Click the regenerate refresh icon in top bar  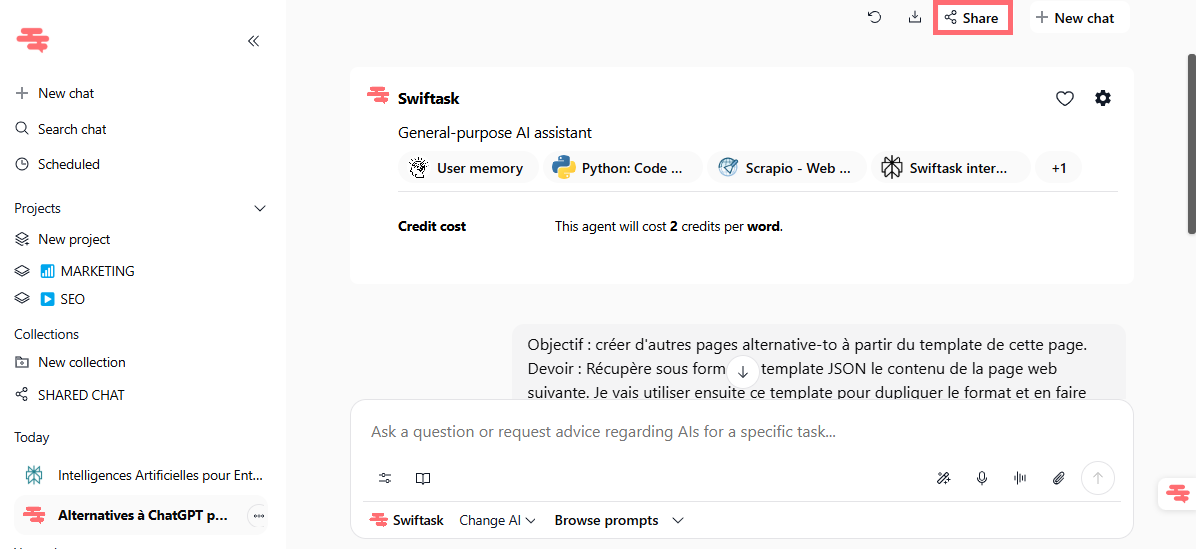point(875,18)
